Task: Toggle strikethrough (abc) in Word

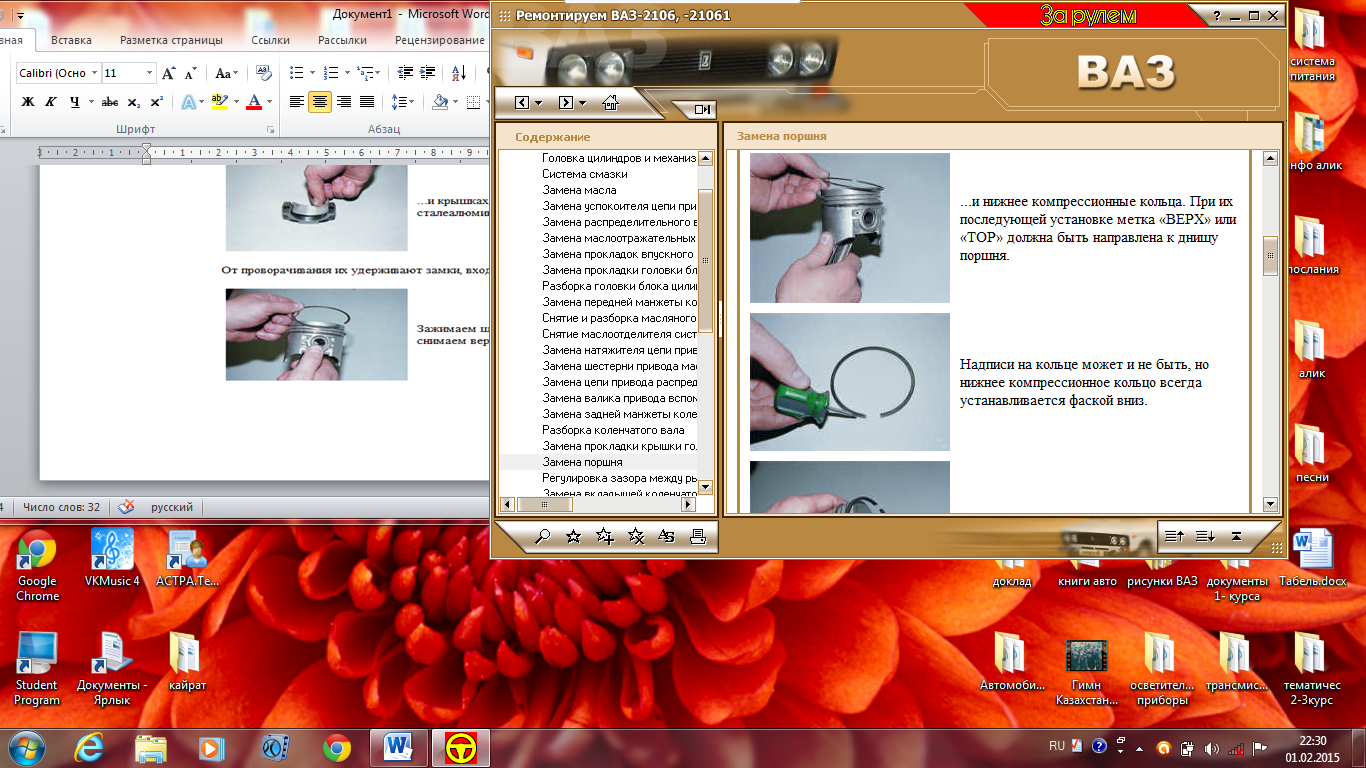Action: [110, 102]
